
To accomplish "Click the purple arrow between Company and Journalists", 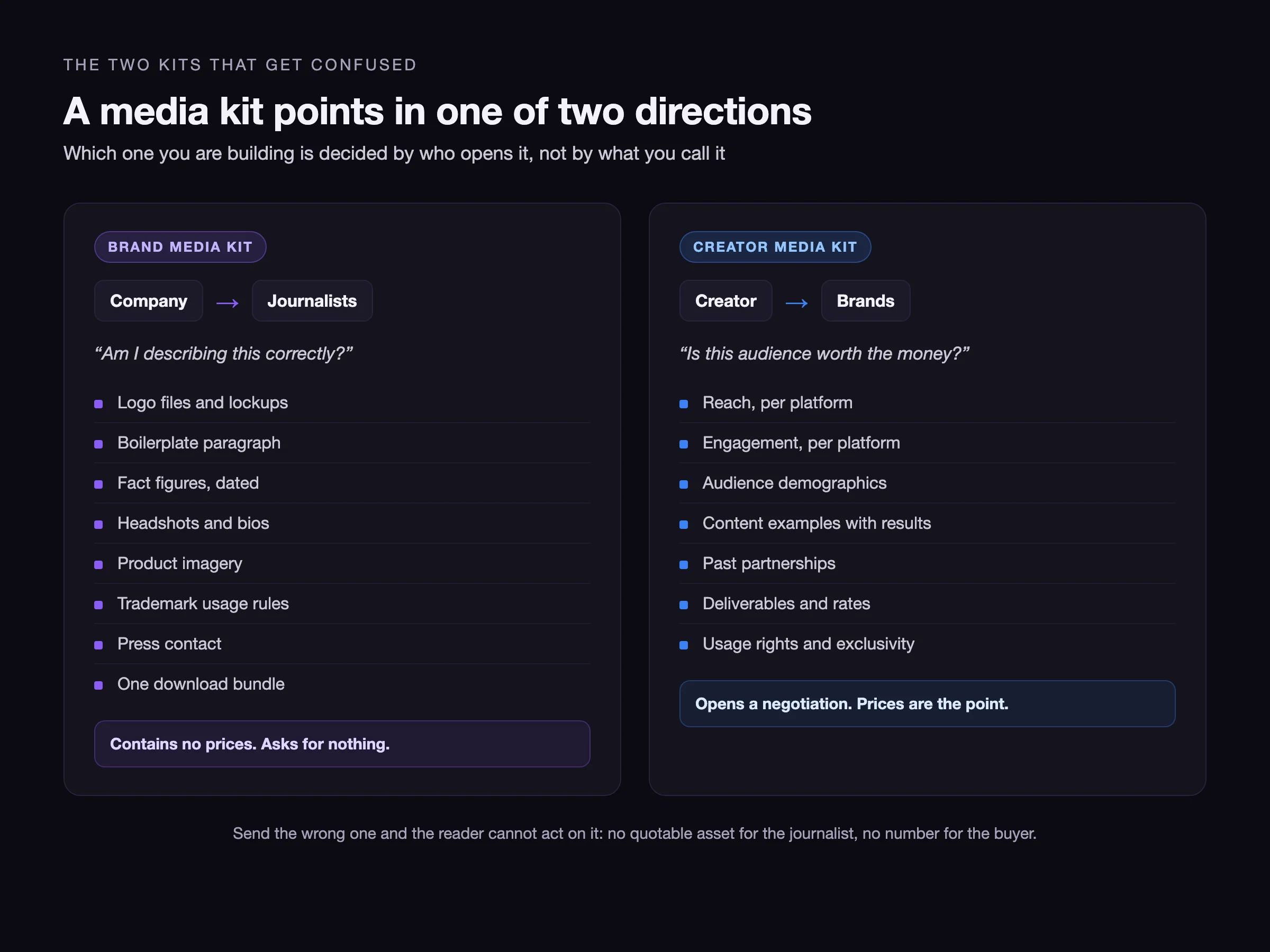I will [x=228, y=303].
